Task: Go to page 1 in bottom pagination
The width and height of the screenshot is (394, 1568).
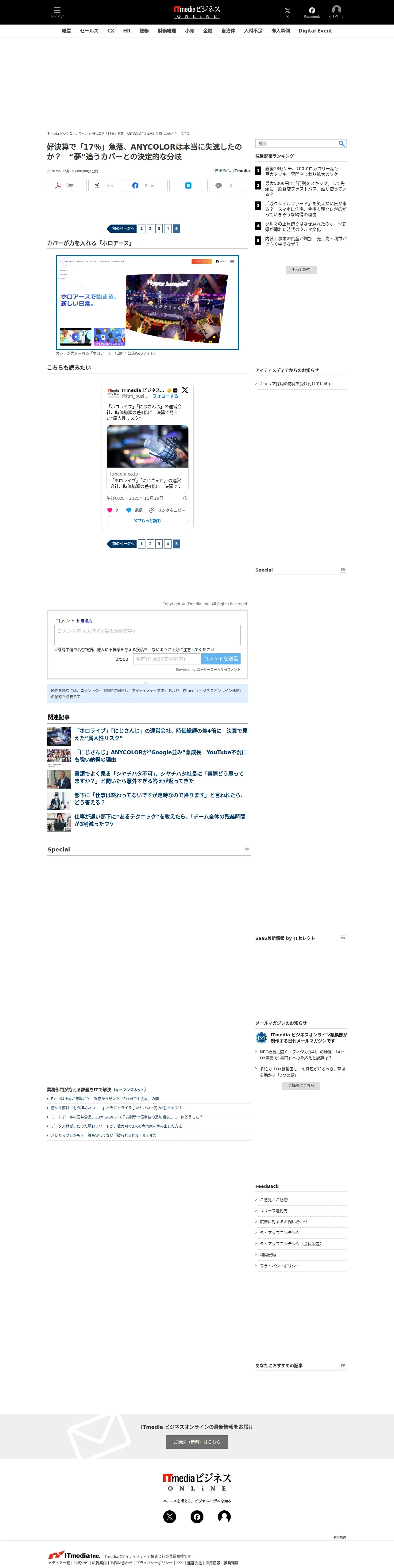Action: tap(141, 544)
